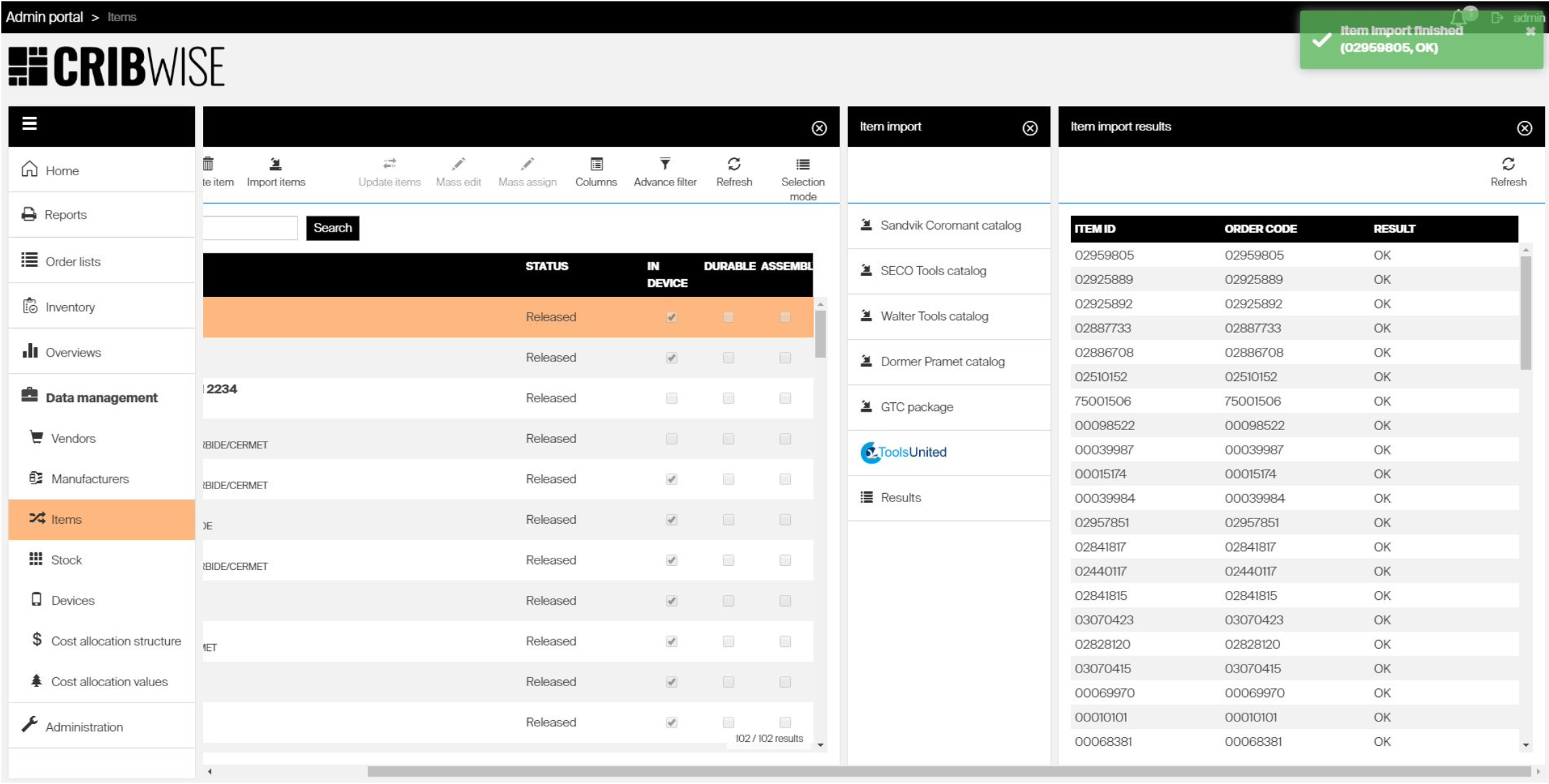Navigate to Admin portal breadcrumb
This screenshot has width=1549, height=784.
pos(44,17)
